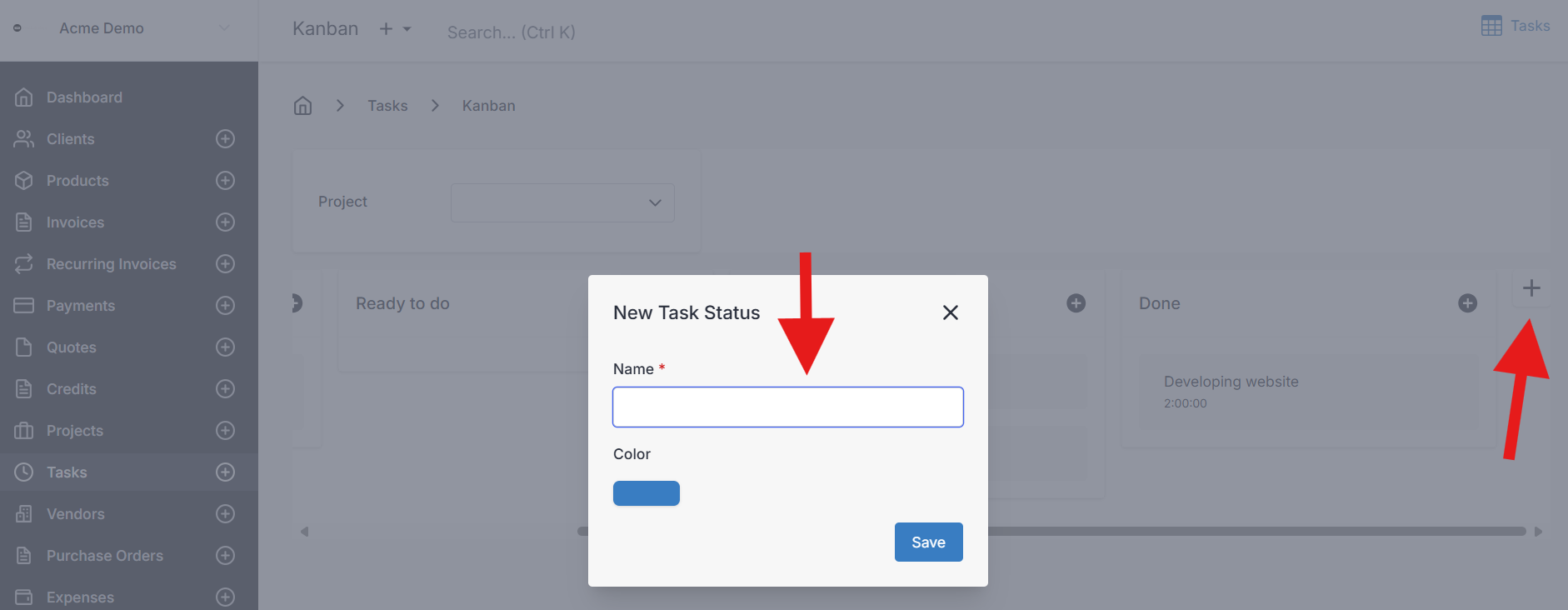This screenshot has width=1568, height=610.
Task: Click the Clients people icon
Action: coord(24,139)
